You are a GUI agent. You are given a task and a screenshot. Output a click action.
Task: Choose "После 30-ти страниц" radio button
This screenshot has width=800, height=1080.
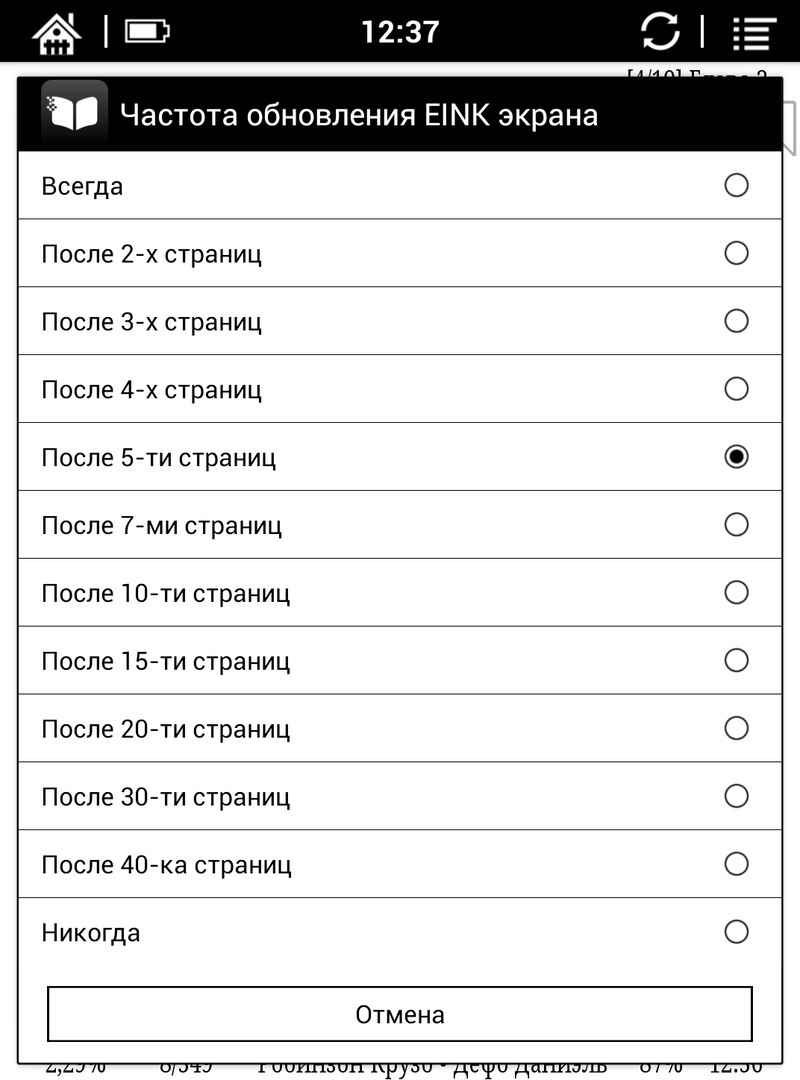point(736,797)
